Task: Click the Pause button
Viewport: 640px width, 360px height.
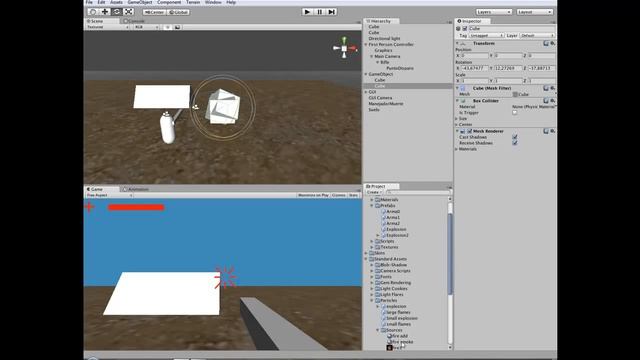Action: pos(320,12)
